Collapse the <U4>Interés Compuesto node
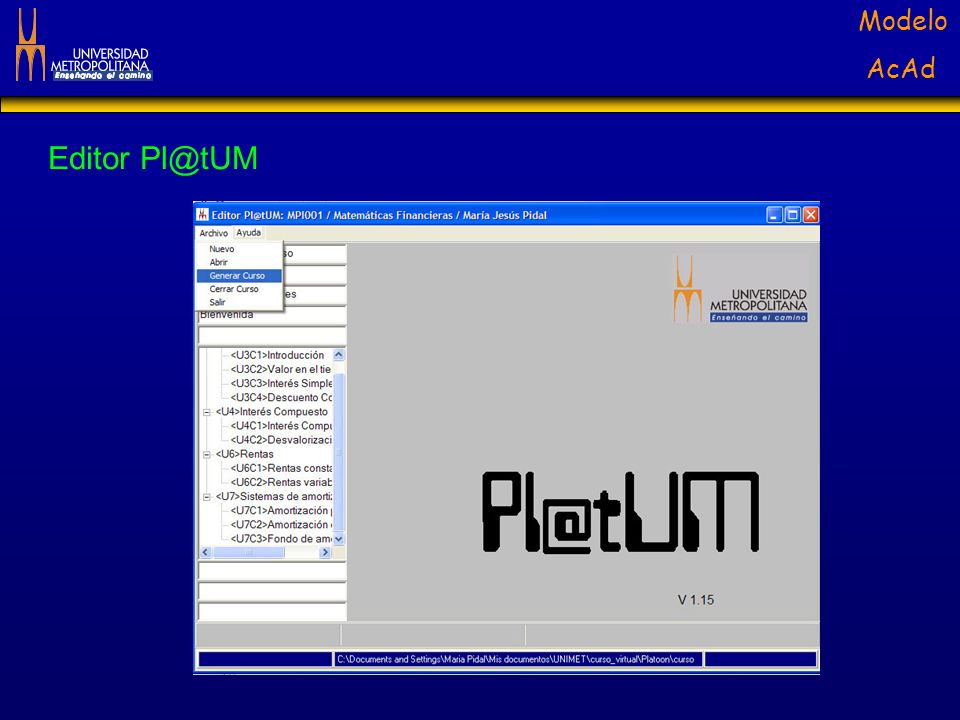 [x=207, y=413]
